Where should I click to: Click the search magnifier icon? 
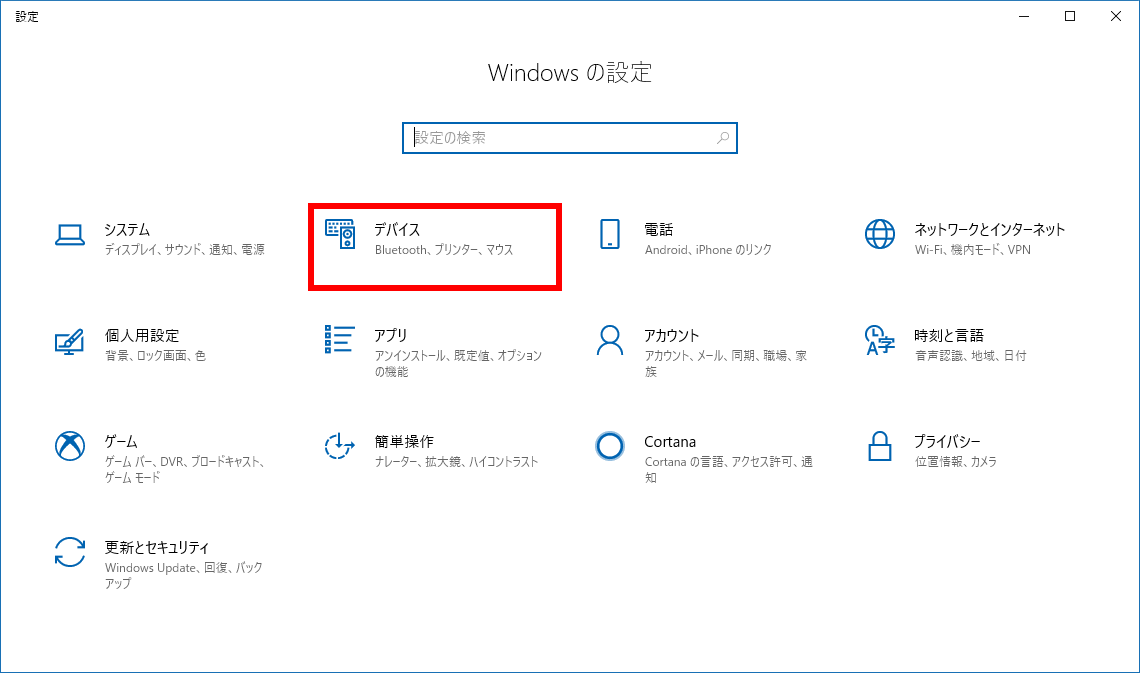pos(723,138)
